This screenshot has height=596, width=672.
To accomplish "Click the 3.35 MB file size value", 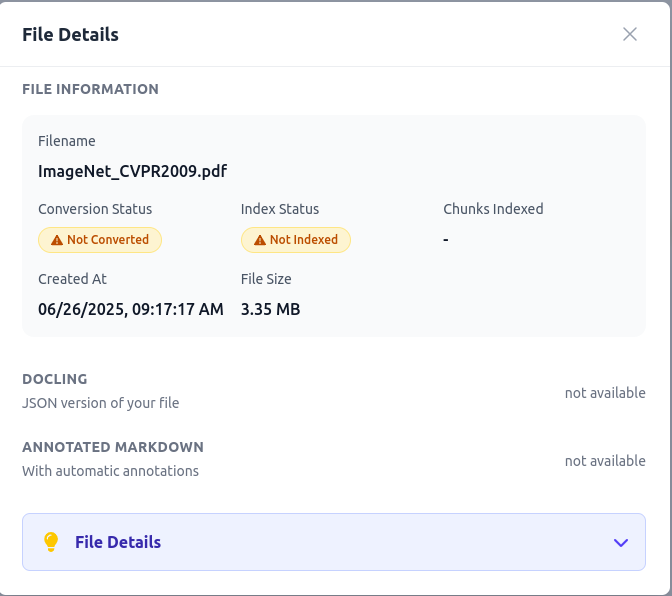I will tap(270, 309).
